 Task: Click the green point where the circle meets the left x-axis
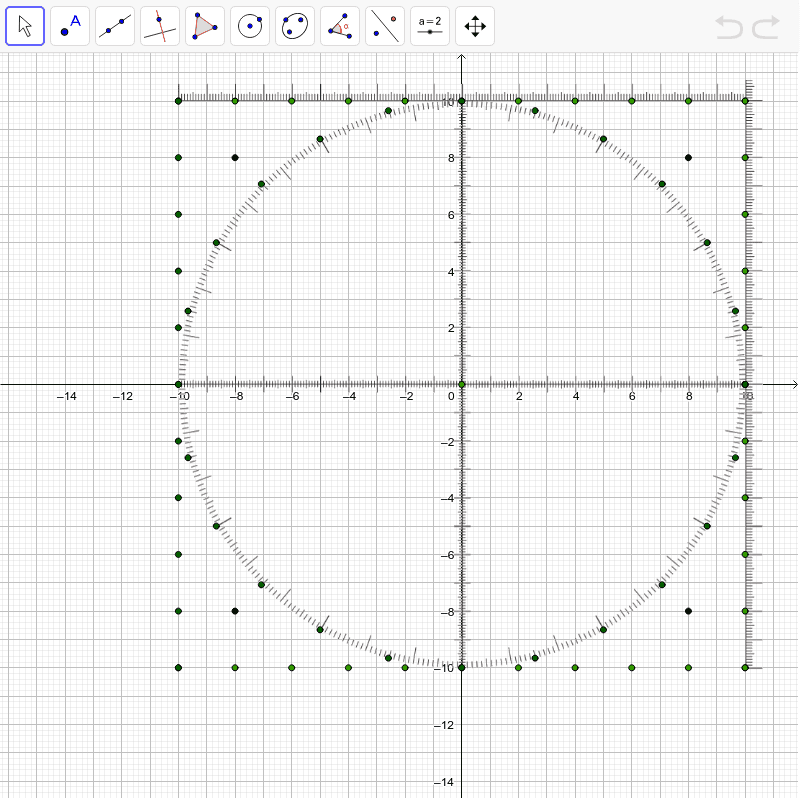pos(178,384)
